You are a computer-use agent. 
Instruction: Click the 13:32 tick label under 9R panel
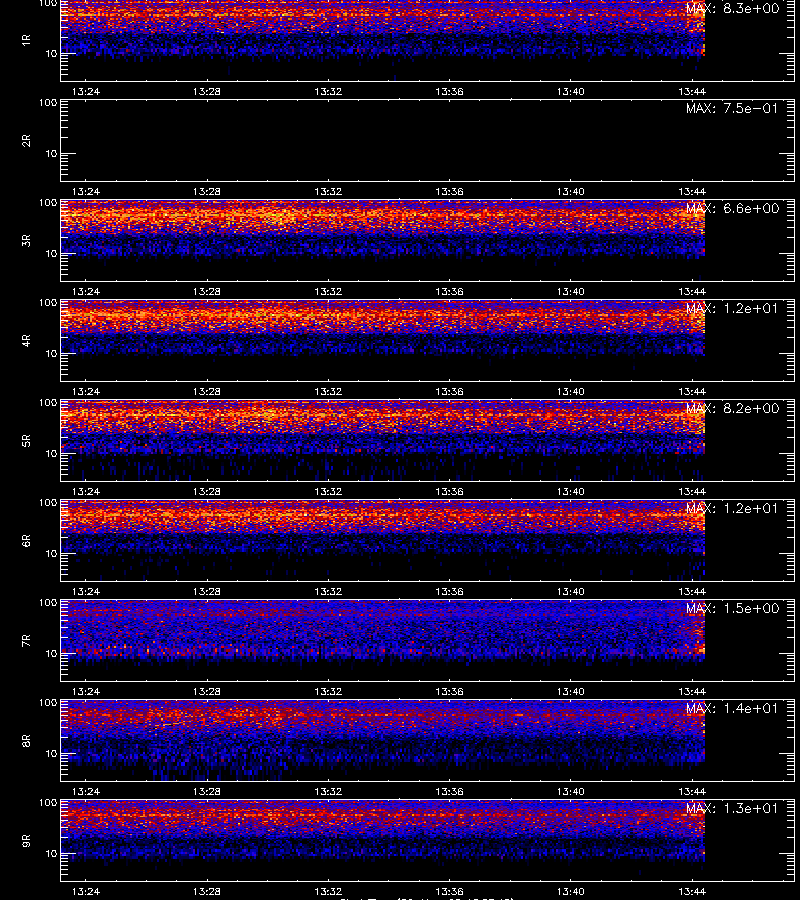point(328,891)
